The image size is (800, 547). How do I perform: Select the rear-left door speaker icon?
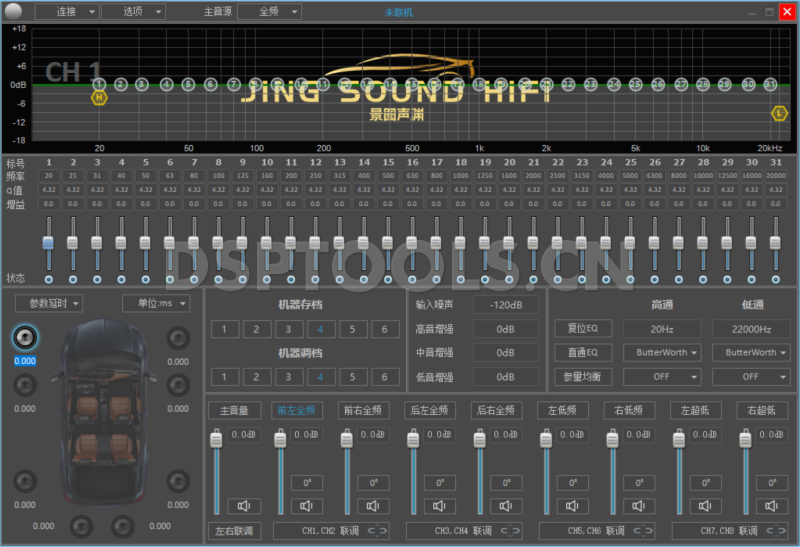25,481
